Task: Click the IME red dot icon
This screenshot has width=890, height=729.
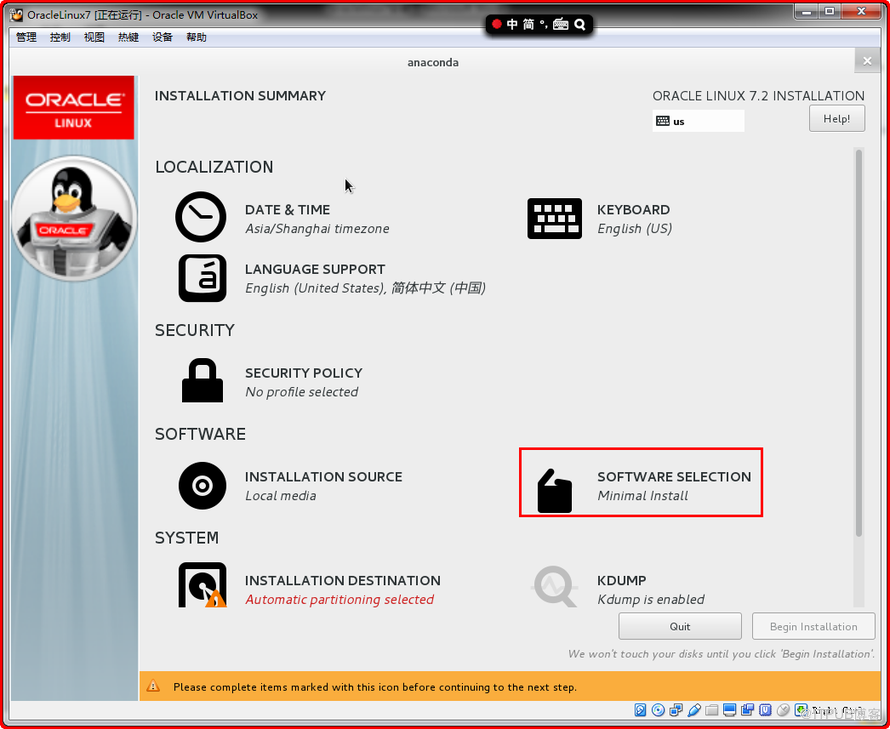Action: click(x=497, y=24)
